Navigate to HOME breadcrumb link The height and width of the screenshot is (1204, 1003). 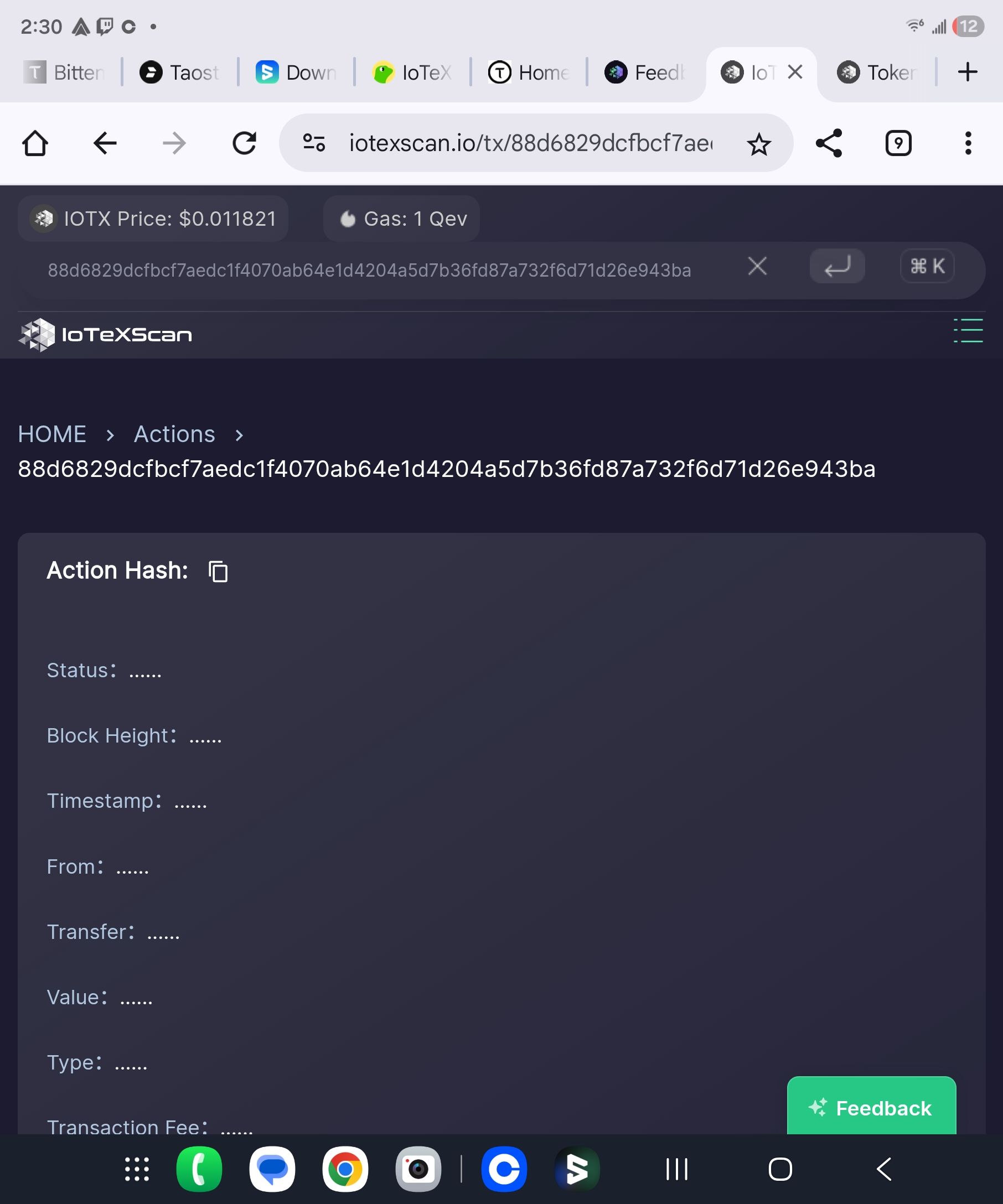[52, 434]
